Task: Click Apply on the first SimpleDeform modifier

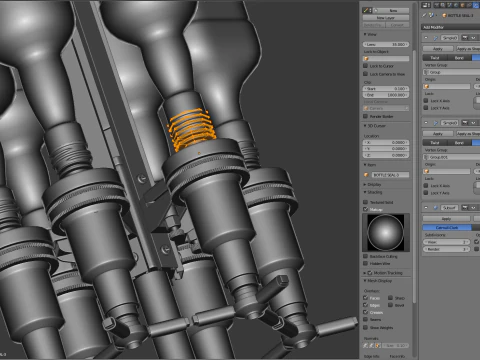Action: click(x=438, y=49)
